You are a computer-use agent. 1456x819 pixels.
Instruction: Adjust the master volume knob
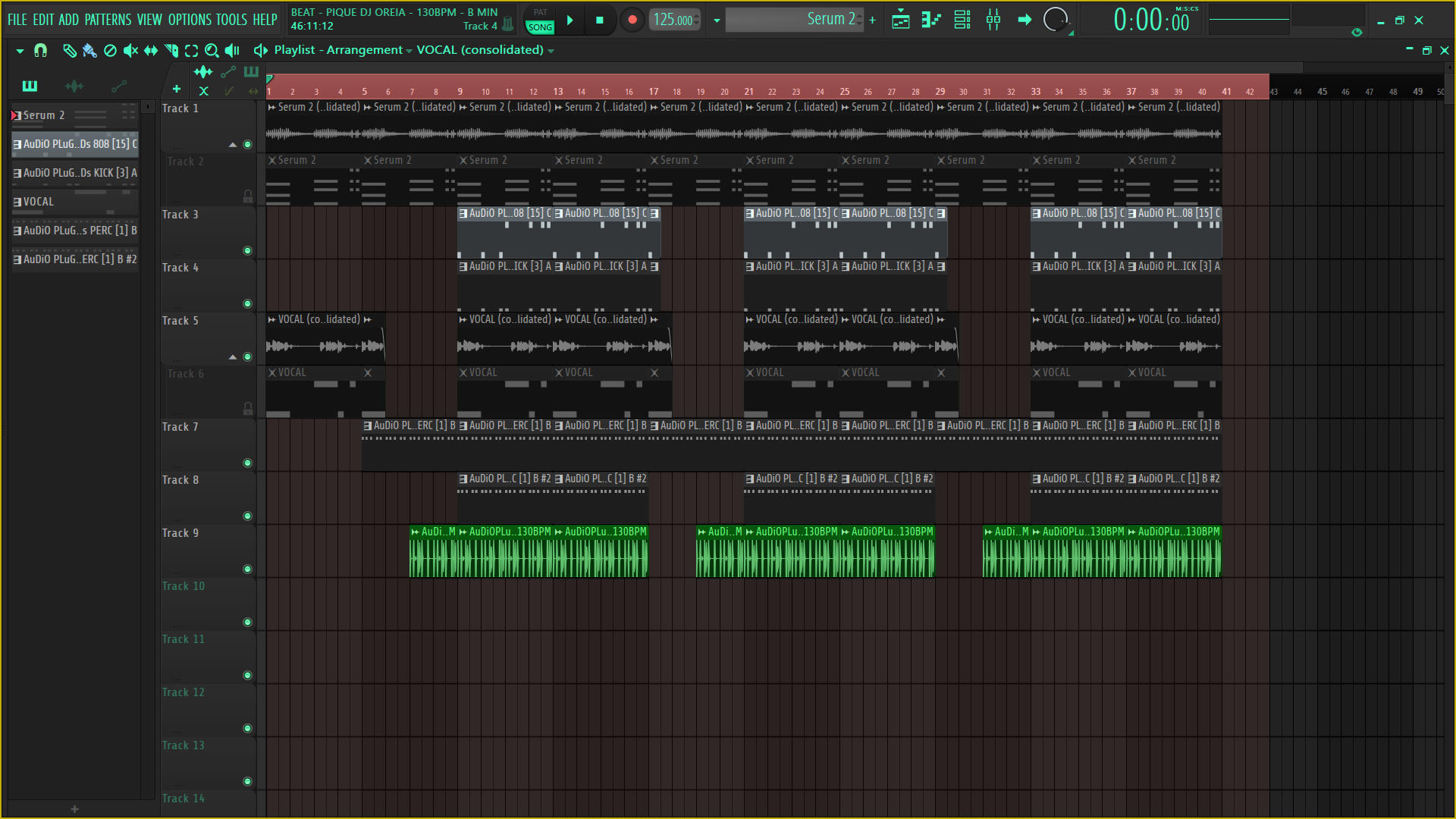[x=1056, y=20]
